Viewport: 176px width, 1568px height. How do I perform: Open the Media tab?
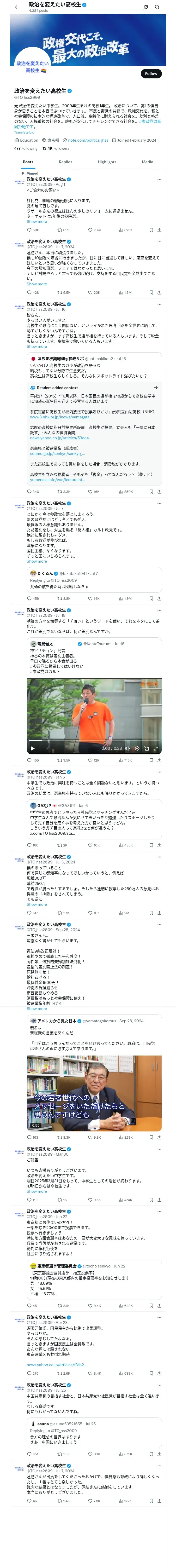tap(148, 162)
